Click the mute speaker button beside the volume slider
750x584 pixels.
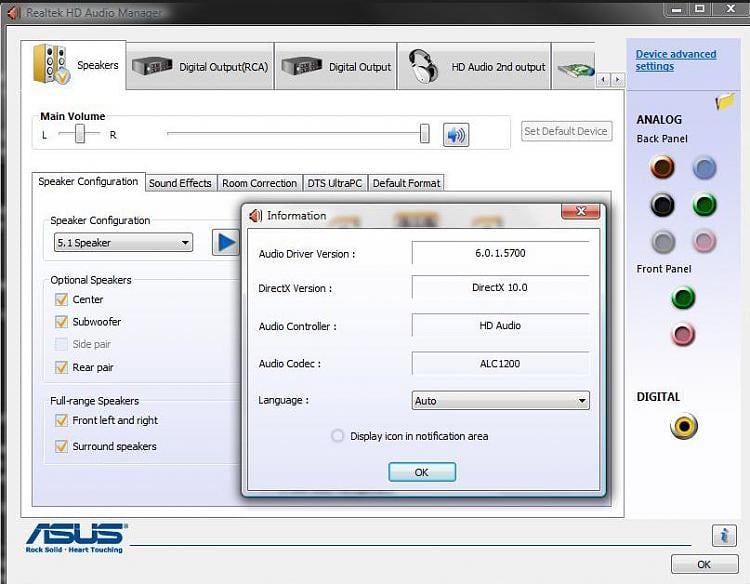coord(455,135)
